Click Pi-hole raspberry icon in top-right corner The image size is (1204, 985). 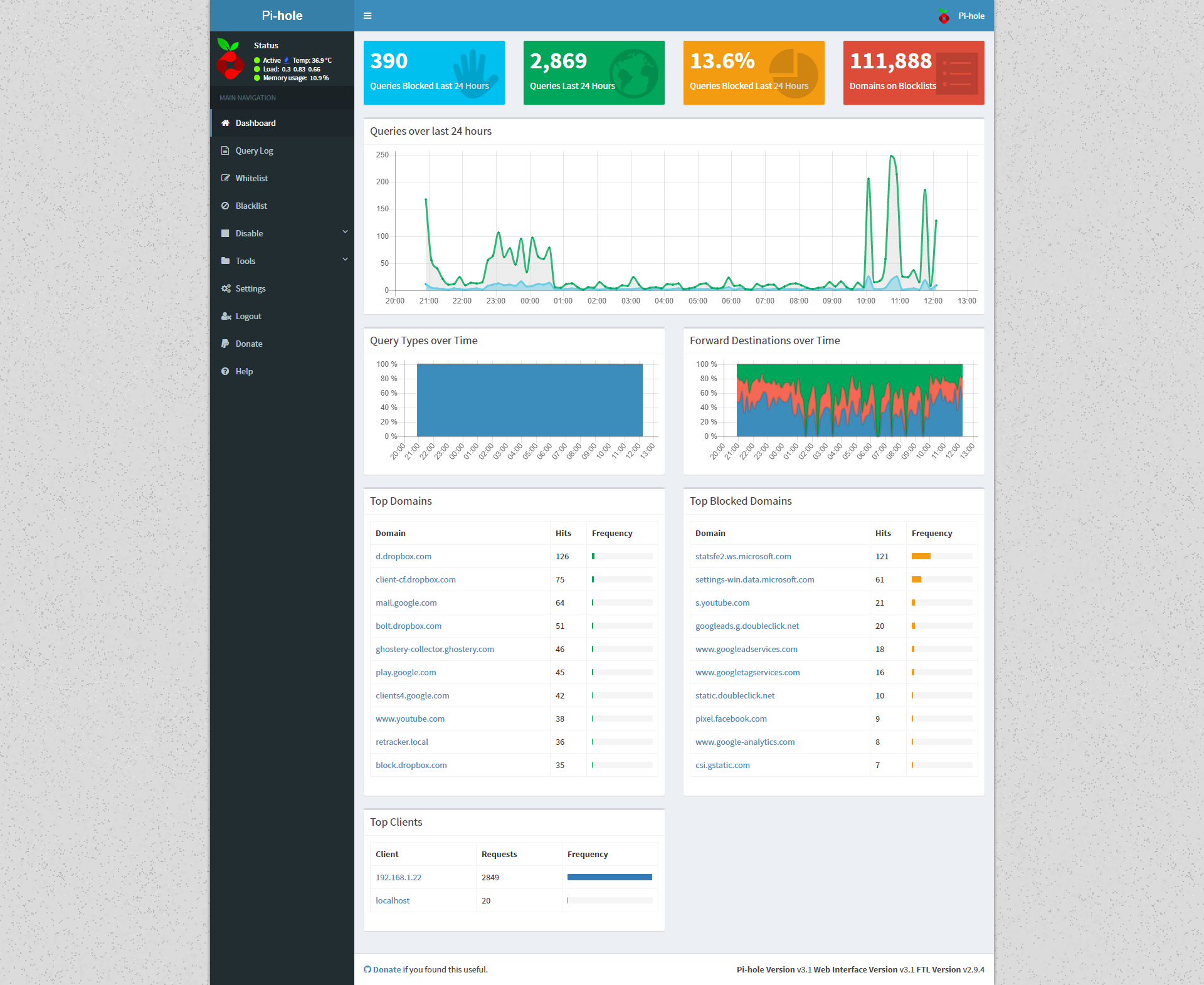click(944, 16)
